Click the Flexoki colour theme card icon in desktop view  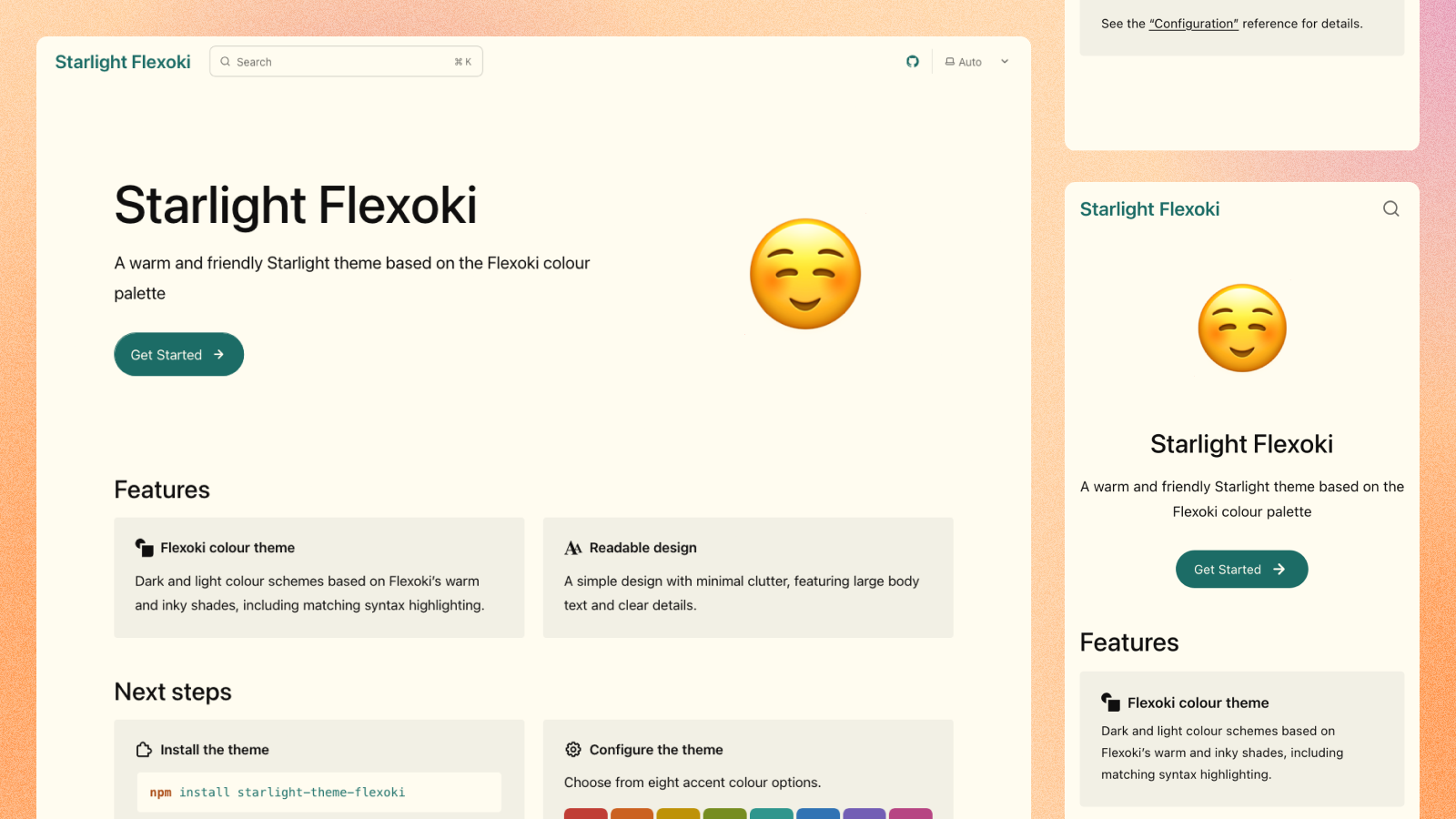pyautogui.click(x=144, y=547)
